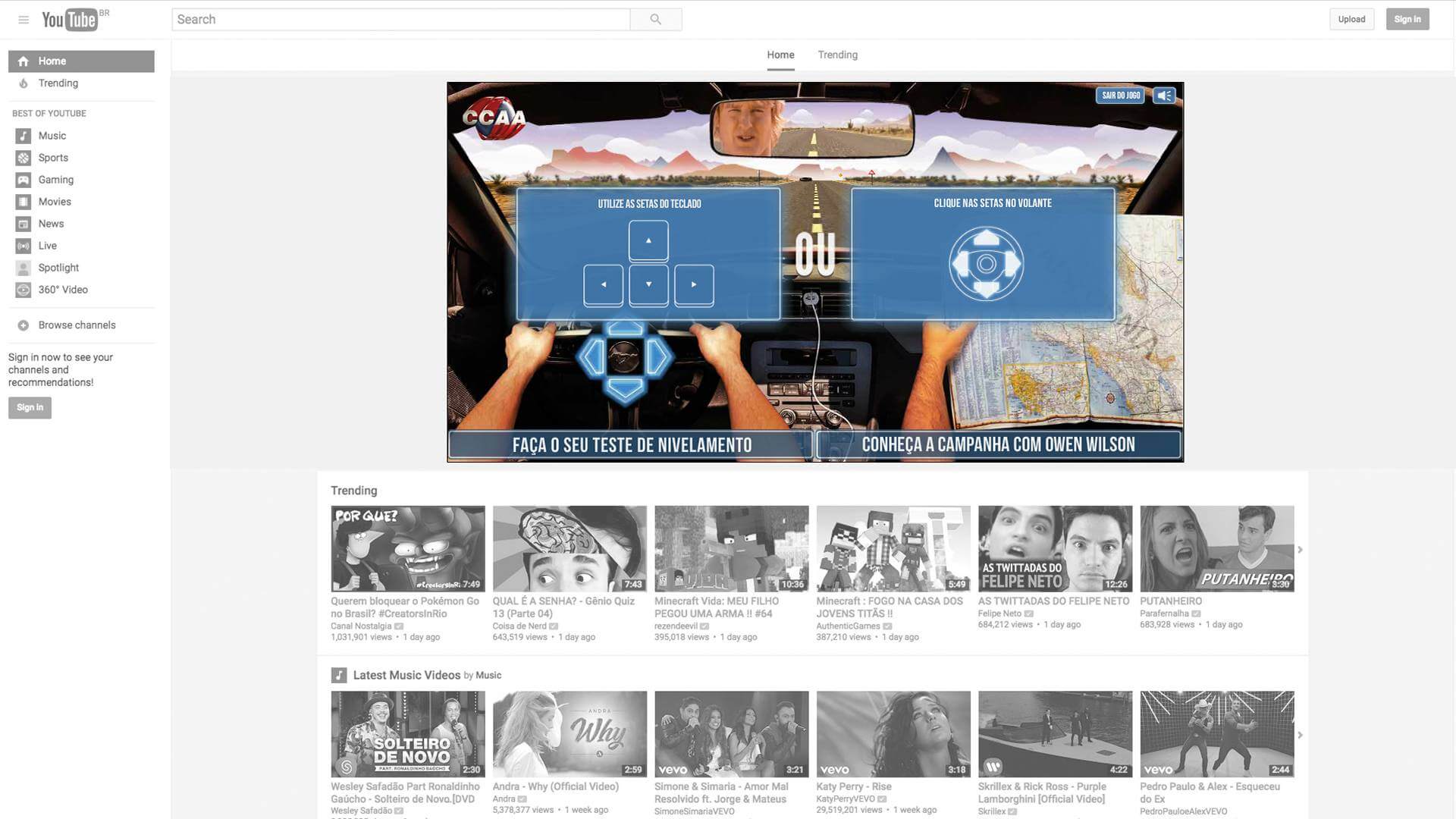Click FAÇA O SEU TESTE DE NIVELAMENTO banner
Image resolution: width=1456 pixels, height=819 pixels.
pos(631,445)
